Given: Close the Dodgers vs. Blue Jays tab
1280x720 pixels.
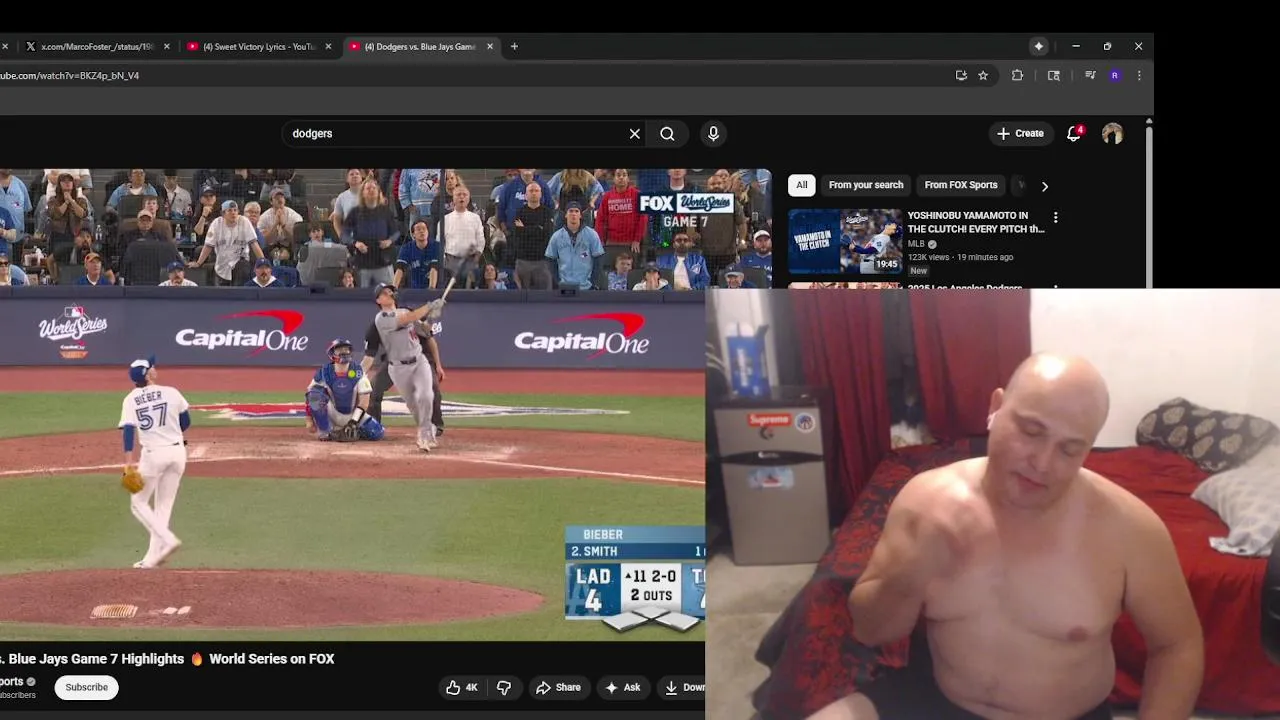Looking at the screenshot, I should coord(490,46).
